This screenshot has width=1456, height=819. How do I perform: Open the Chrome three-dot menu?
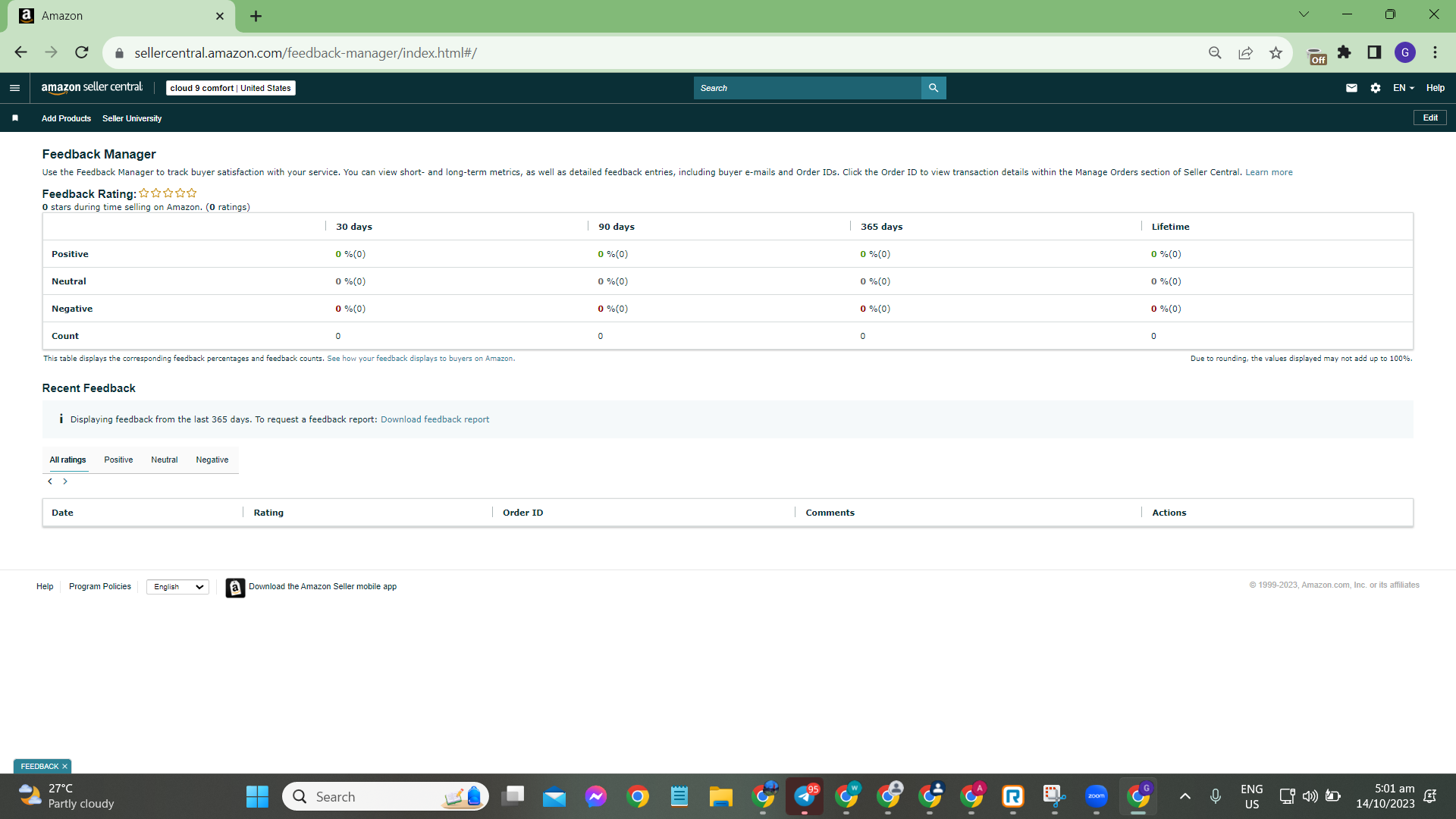(1435, 52)
